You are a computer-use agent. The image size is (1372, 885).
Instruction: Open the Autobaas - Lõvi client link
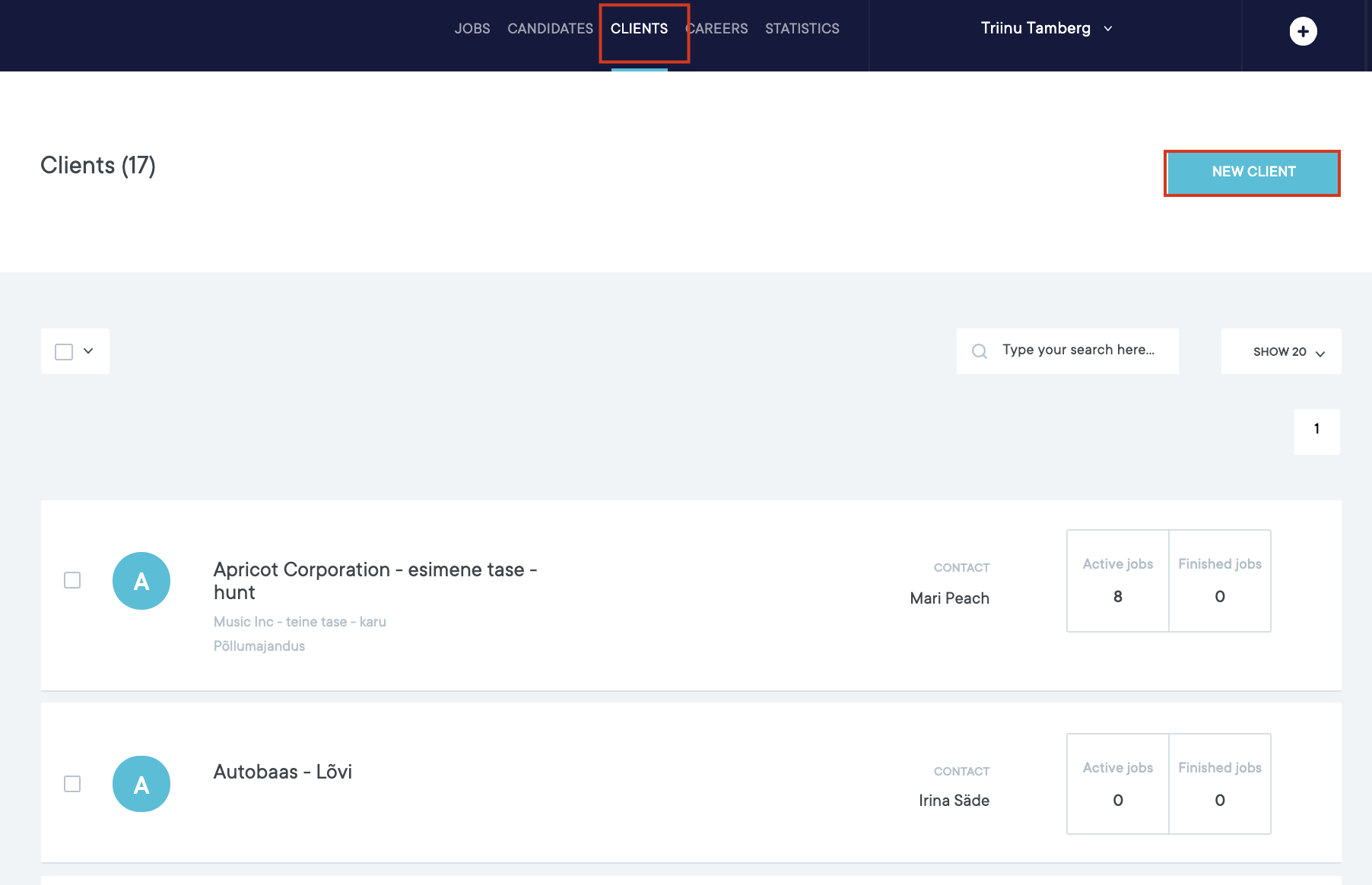click(282, 772)
